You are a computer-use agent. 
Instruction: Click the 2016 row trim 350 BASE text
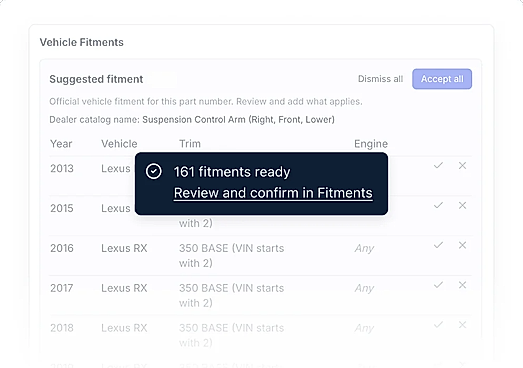(231, 256)
